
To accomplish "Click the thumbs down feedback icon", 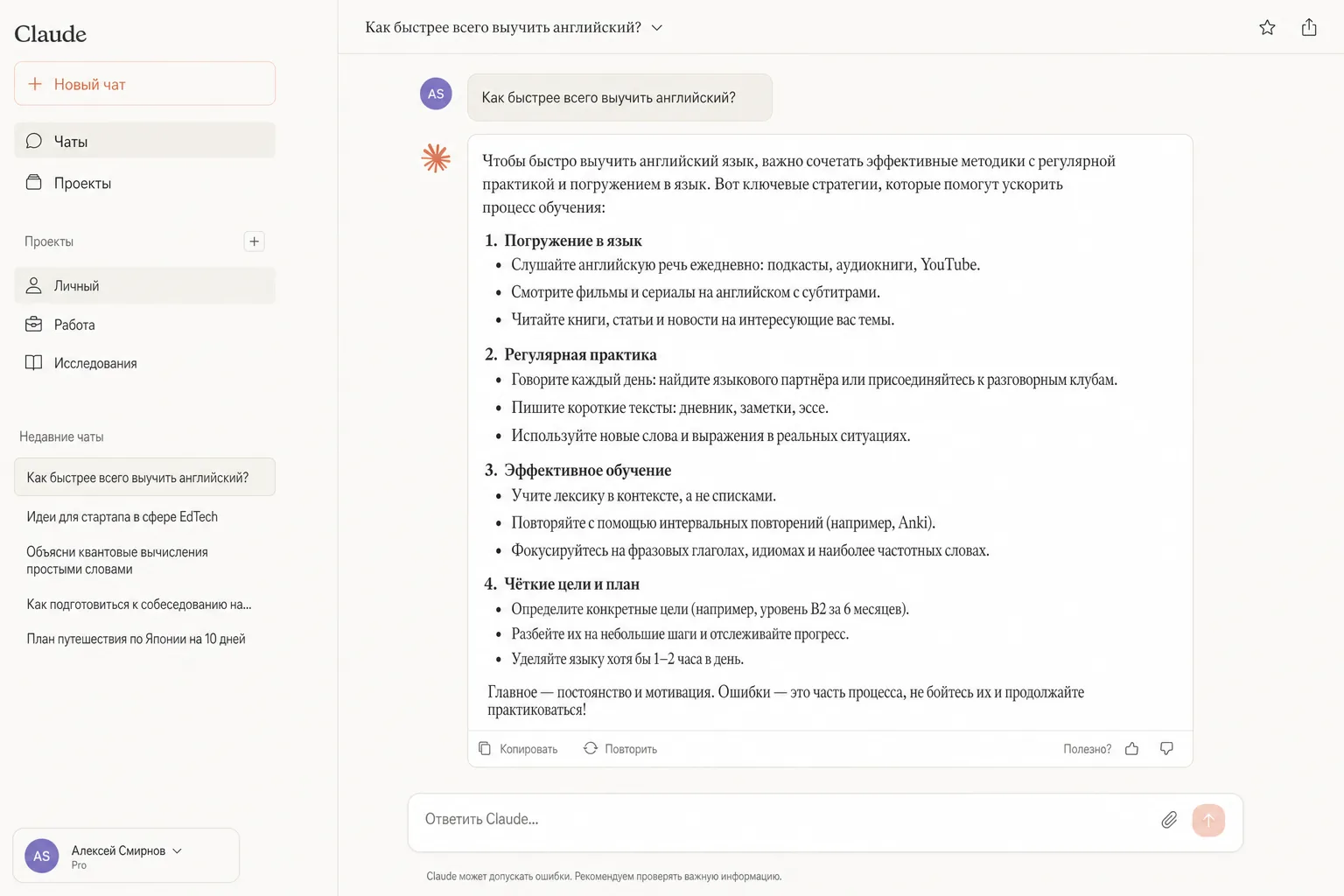I will point(1166,749).
